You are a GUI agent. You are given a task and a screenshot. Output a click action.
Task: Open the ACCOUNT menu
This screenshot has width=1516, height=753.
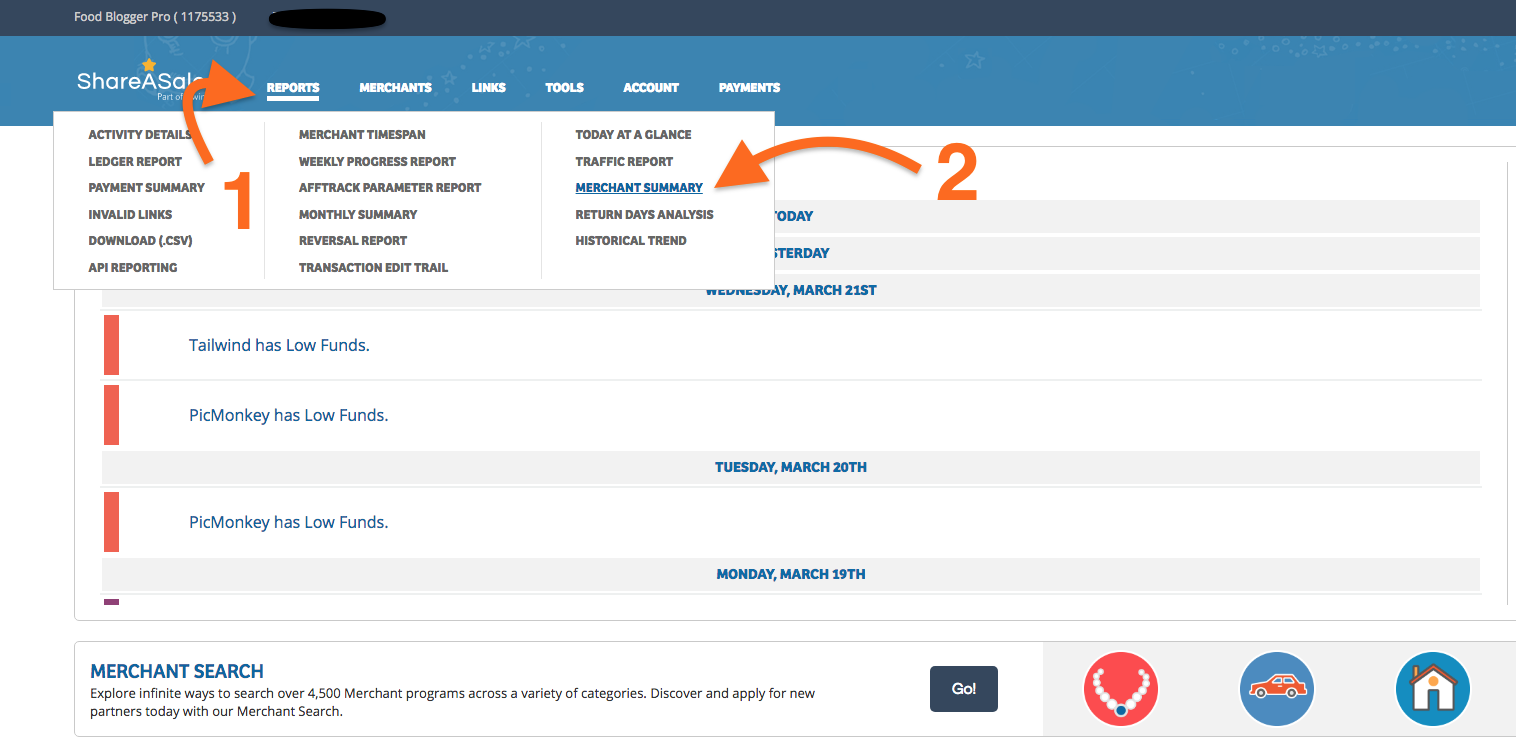click(x=651, y=88)
